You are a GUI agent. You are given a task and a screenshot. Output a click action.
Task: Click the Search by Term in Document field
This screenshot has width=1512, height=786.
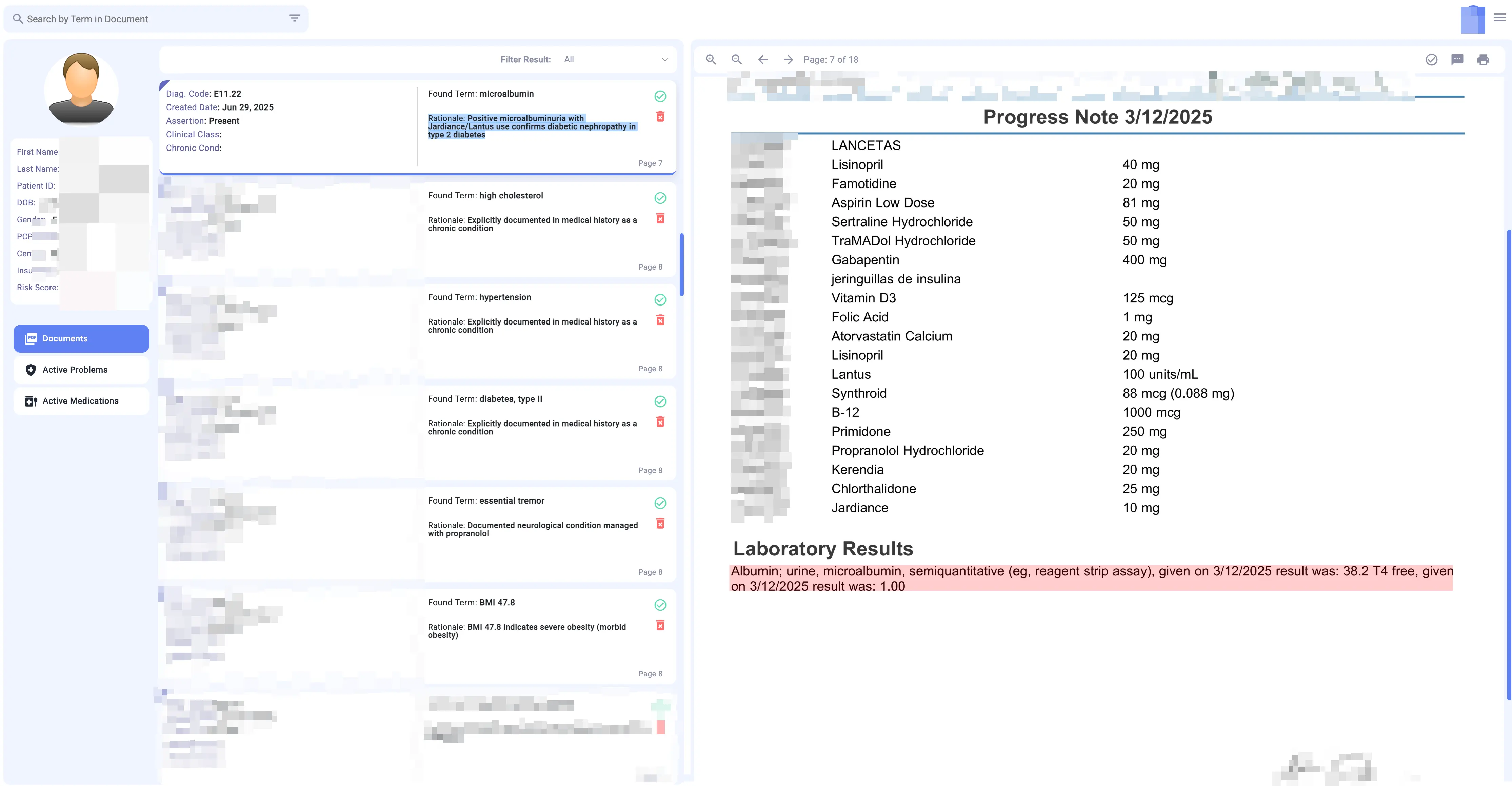[x=147, y=18]
